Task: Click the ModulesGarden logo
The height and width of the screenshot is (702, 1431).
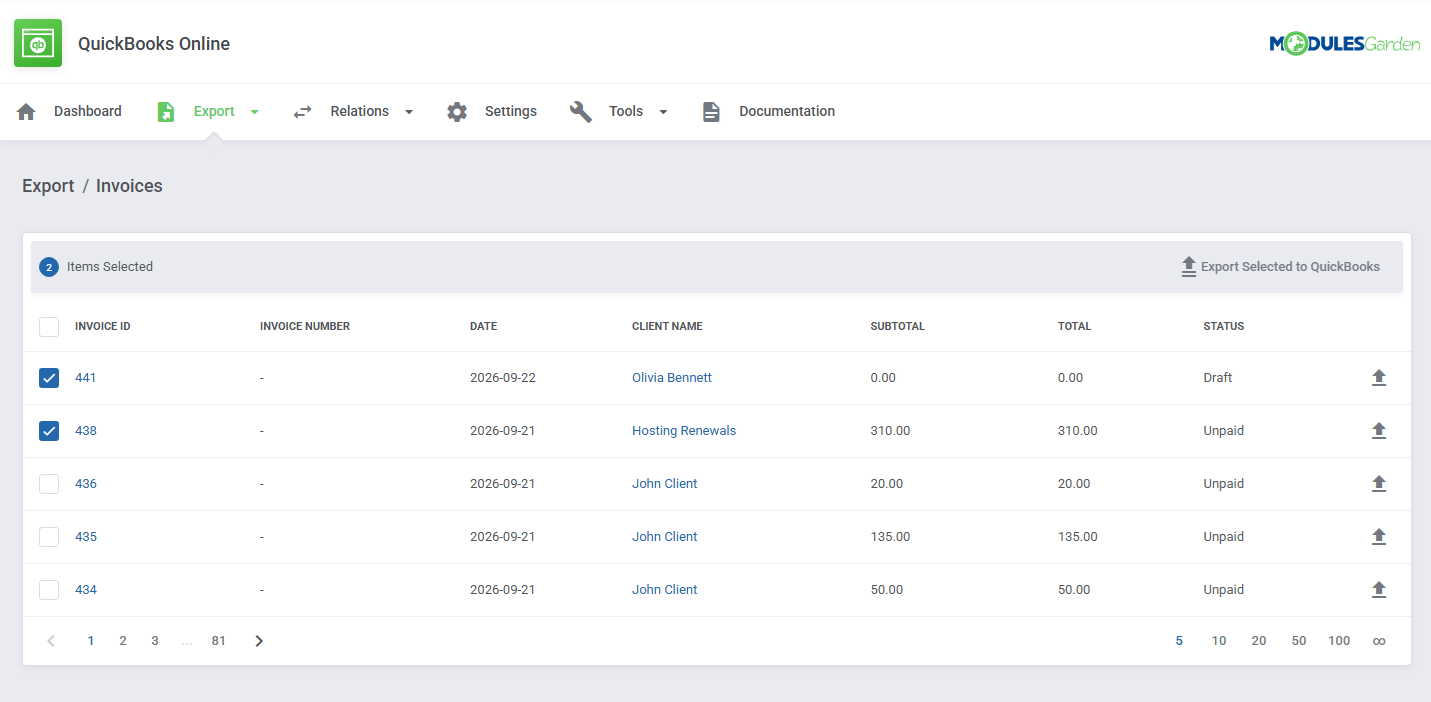Action: (x=1344, y=43)
